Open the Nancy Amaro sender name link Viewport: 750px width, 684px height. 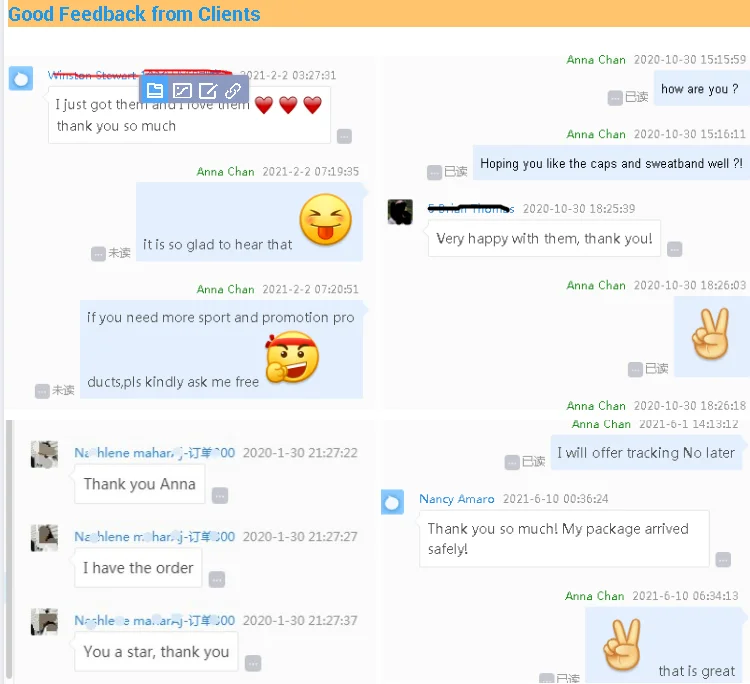(x=456, y=499)
